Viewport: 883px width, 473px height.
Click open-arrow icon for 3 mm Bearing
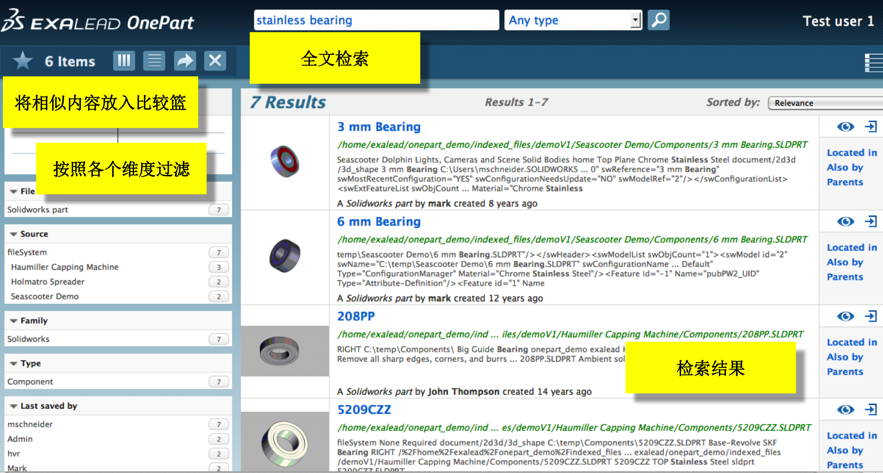pos(870,127)
